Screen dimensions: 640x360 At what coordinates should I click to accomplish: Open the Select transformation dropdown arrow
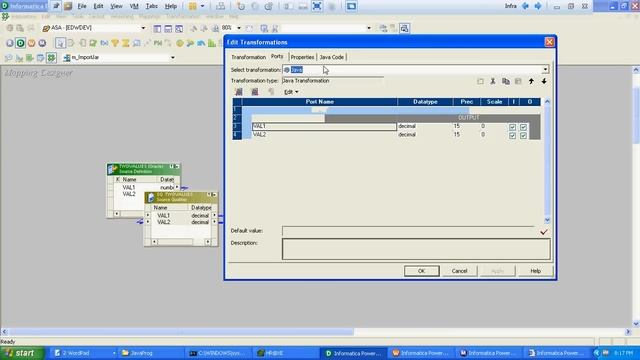point(545,70)
